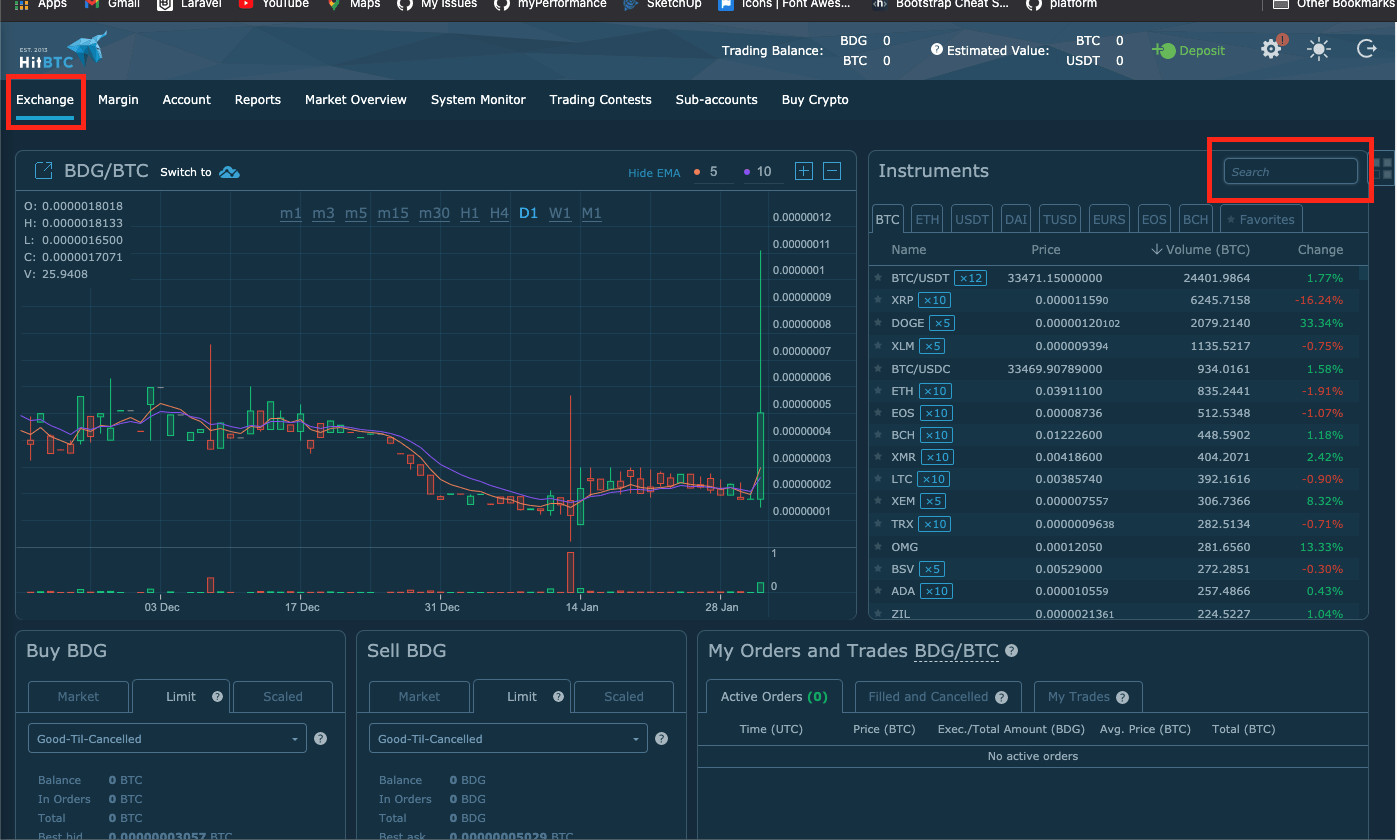The width and height of the screenshot is (1397, 840).
Task: Favorite the OMG row star
Action: 879,547
